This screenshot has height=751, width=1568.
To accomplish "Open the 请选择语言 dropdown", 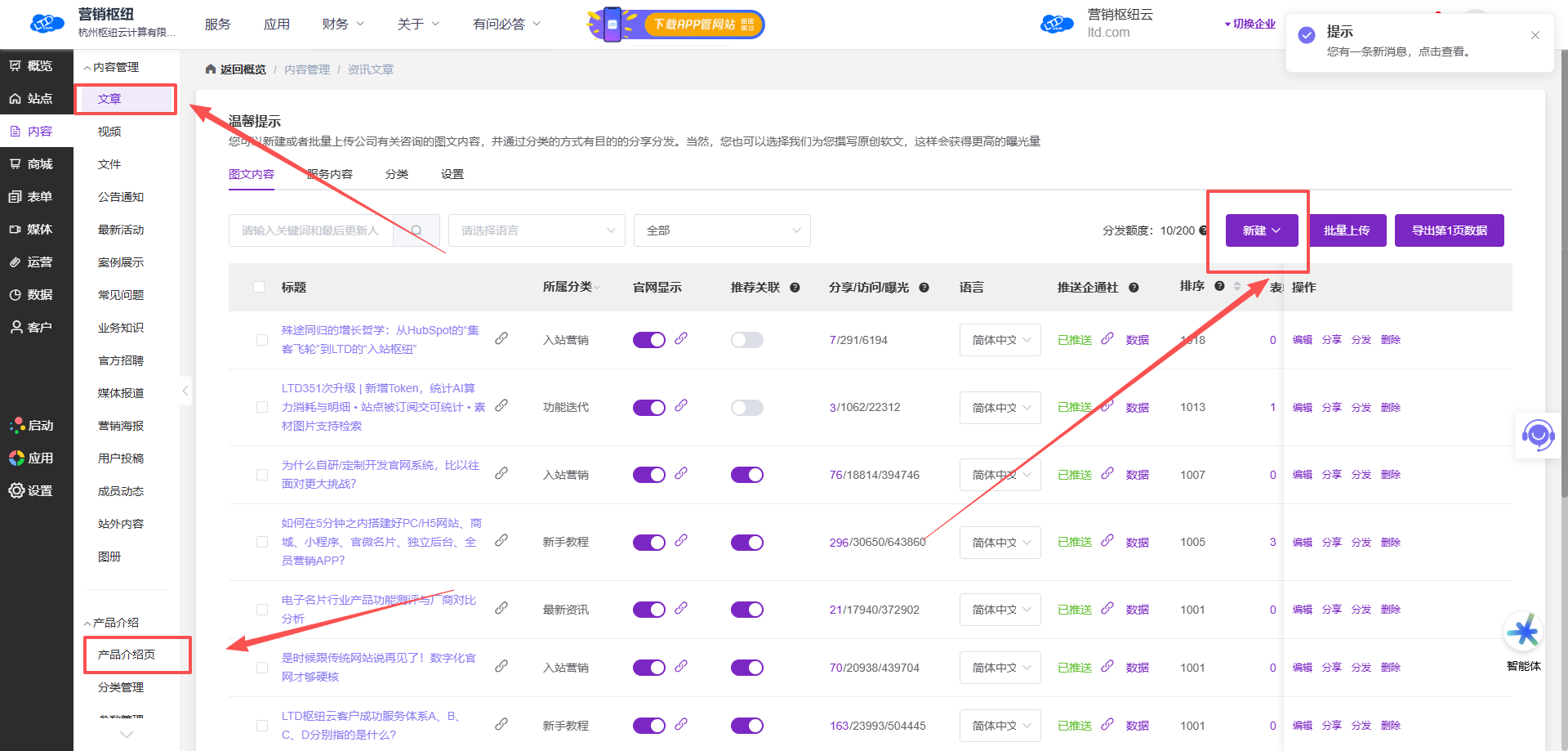I will (x=536, y=230).
